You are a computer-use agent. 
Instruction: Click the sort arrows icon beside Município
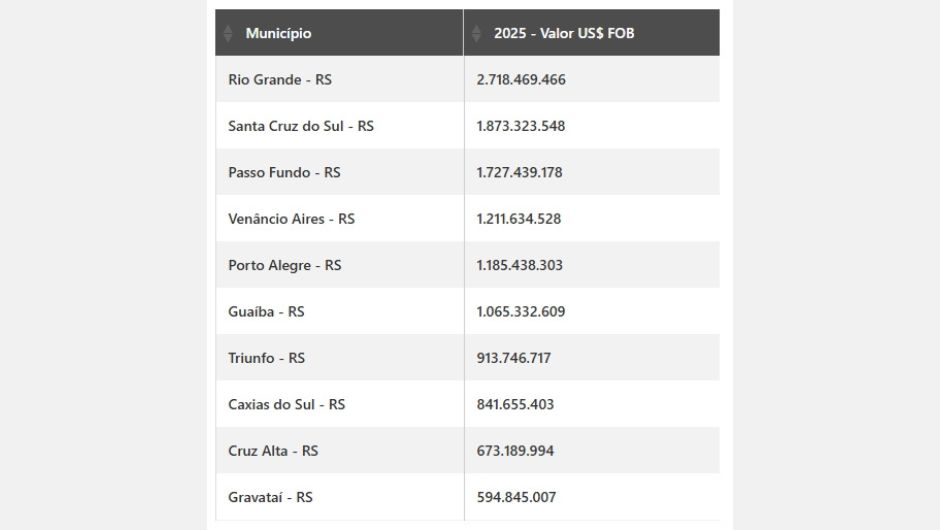[228, 33]
